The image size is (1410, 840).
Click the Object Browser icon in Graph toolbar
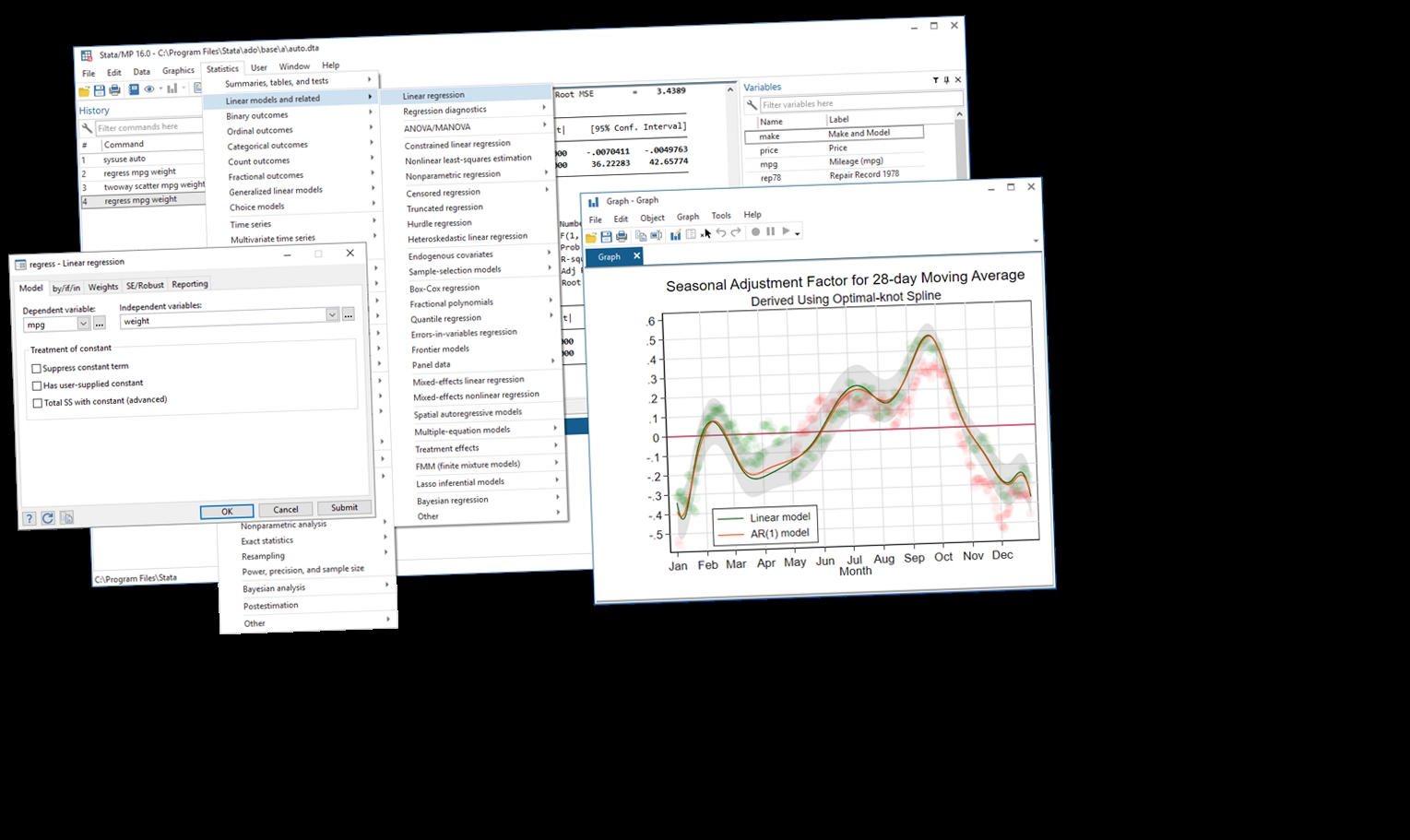[x=691, y=234]
